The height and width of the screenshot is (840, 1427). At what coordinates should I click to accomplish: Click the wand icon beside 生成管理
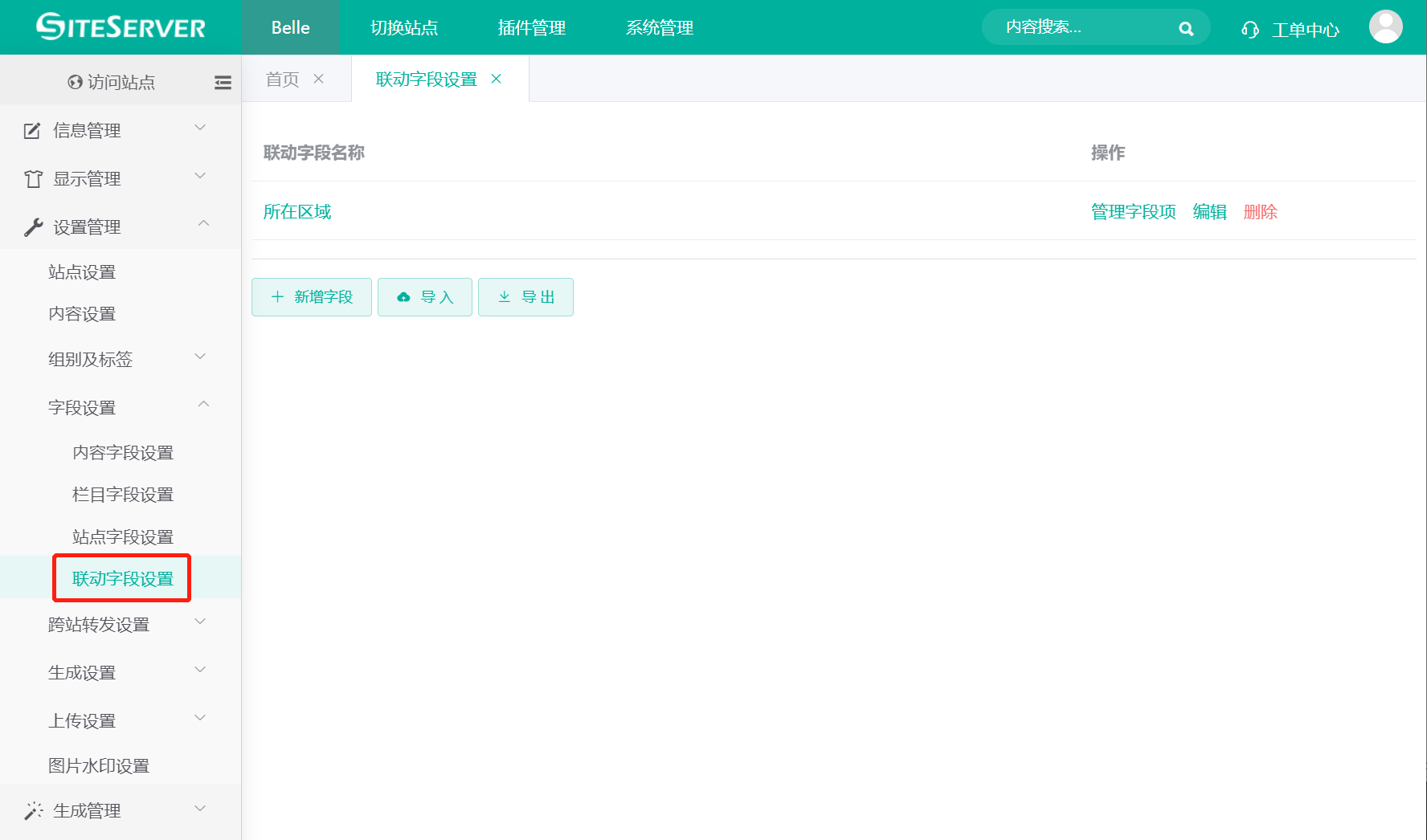click(x=33, y=810)
